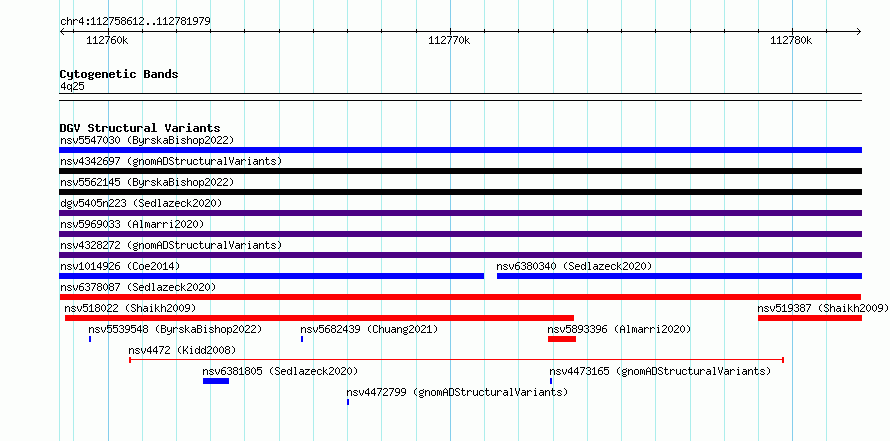Select the black nsv5562145 variant bar

460,192
